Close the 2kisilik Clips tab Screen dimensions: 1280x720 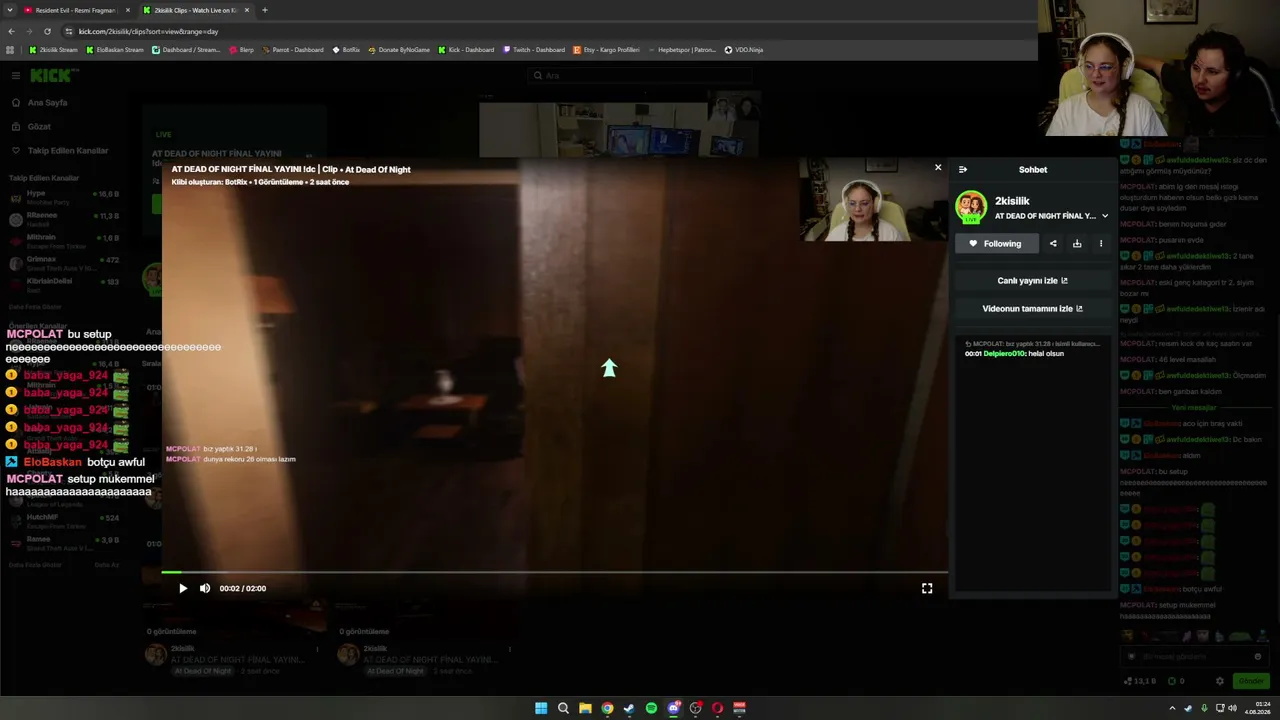[247, 10]
